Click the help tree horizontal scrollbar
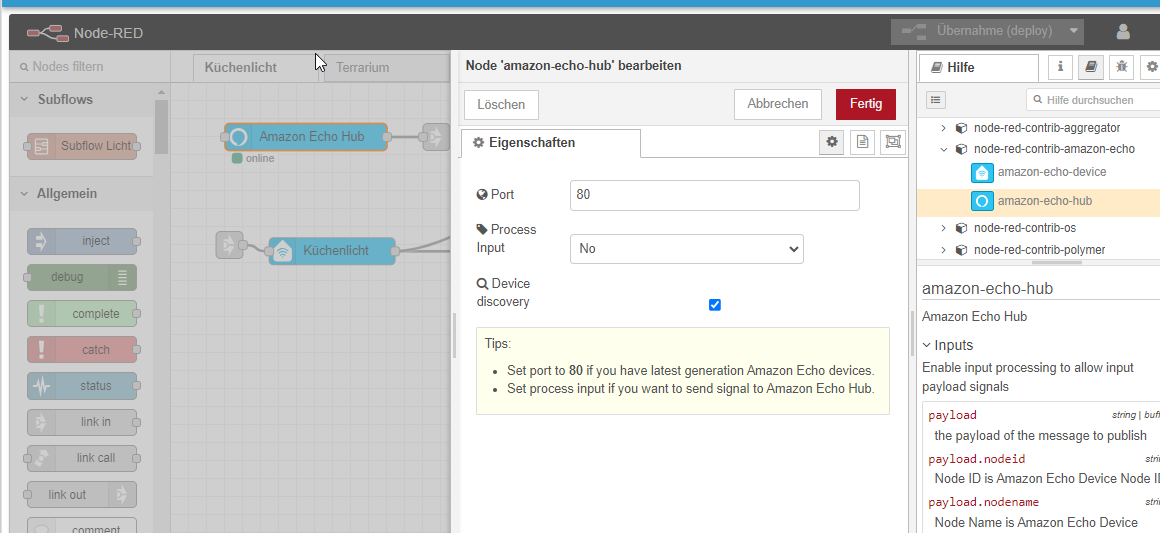1160x533 pixels. [x=1056, y=262]
